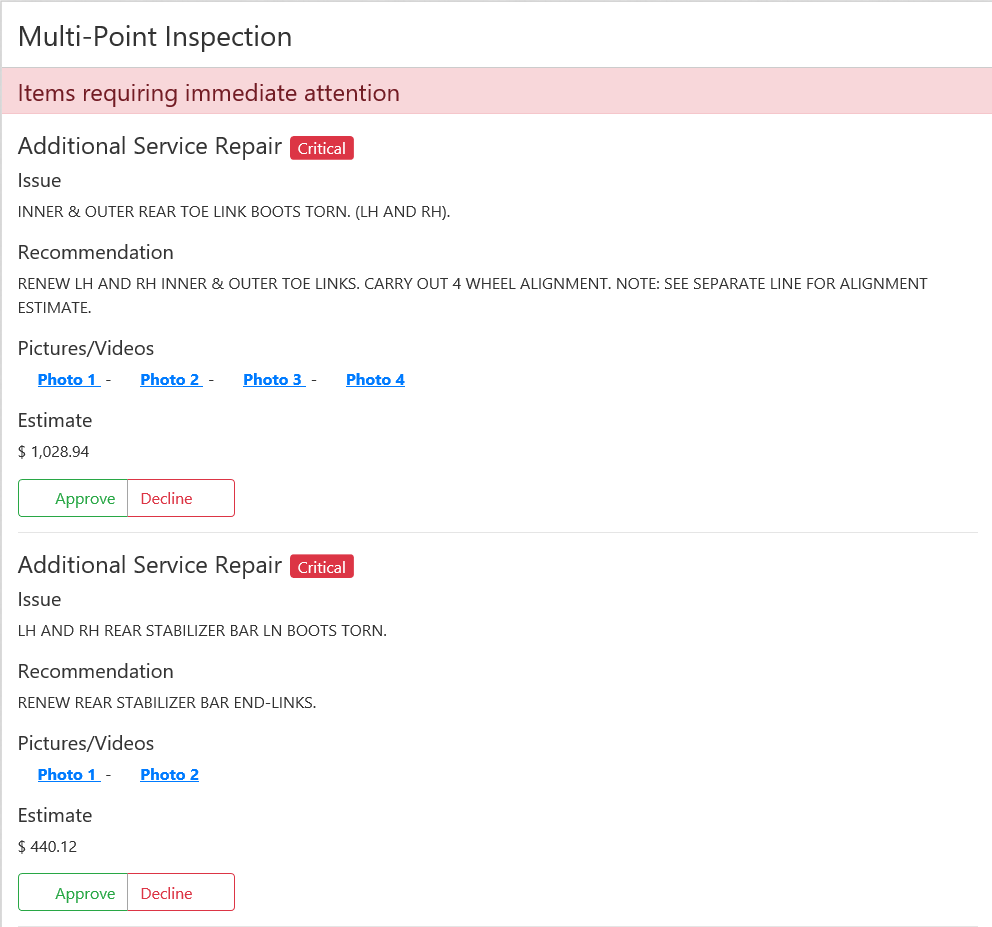Click the toe link boots torn issue text
992x927 pixels.
tap(234, 212)
